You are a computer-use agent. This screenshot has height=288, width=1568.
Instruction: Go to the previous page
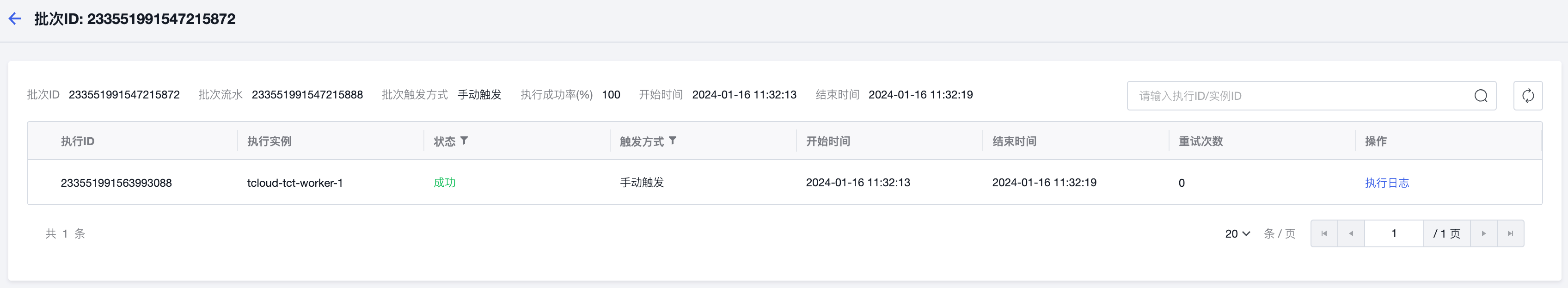[1351, 234]
